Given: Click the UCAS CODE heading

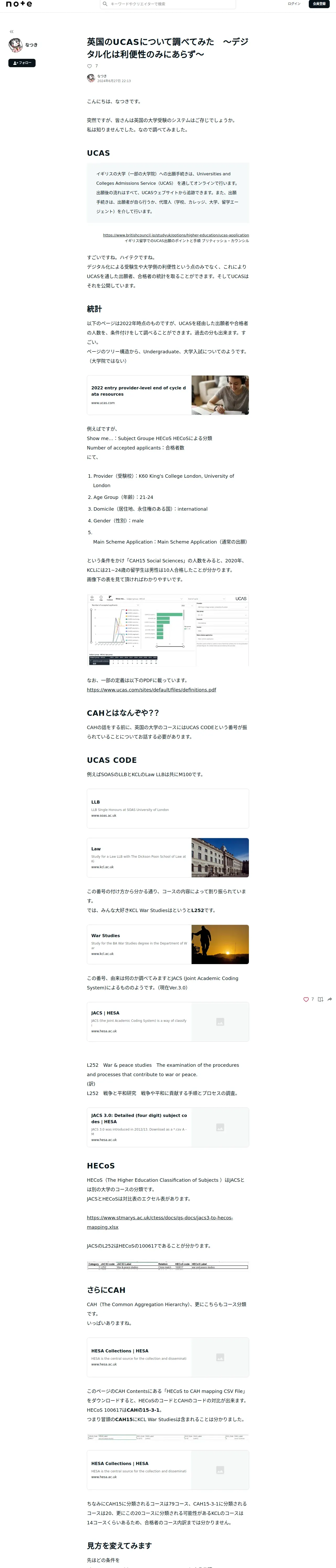Looking at the screenshot, I should [111, 760].
